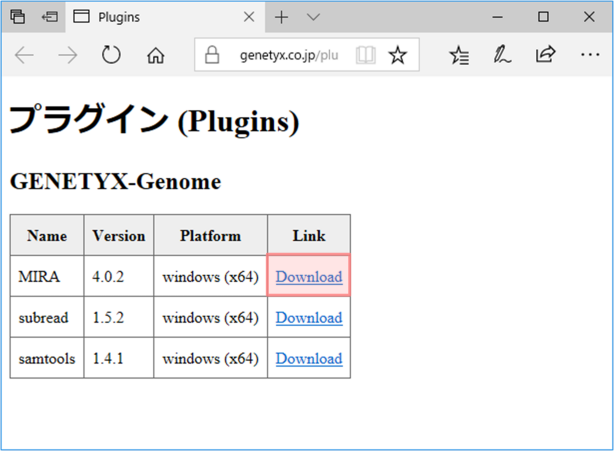614x451 pixels.
Task: Click the Name column header
Action: 47,235
